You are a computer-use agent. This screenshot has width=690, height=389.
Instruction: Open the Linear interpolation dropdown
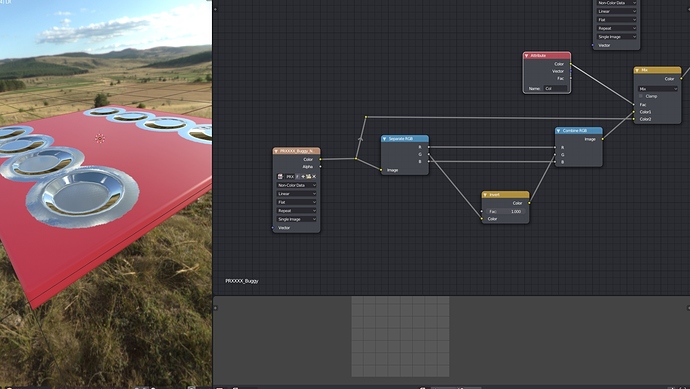coord(296,194)
